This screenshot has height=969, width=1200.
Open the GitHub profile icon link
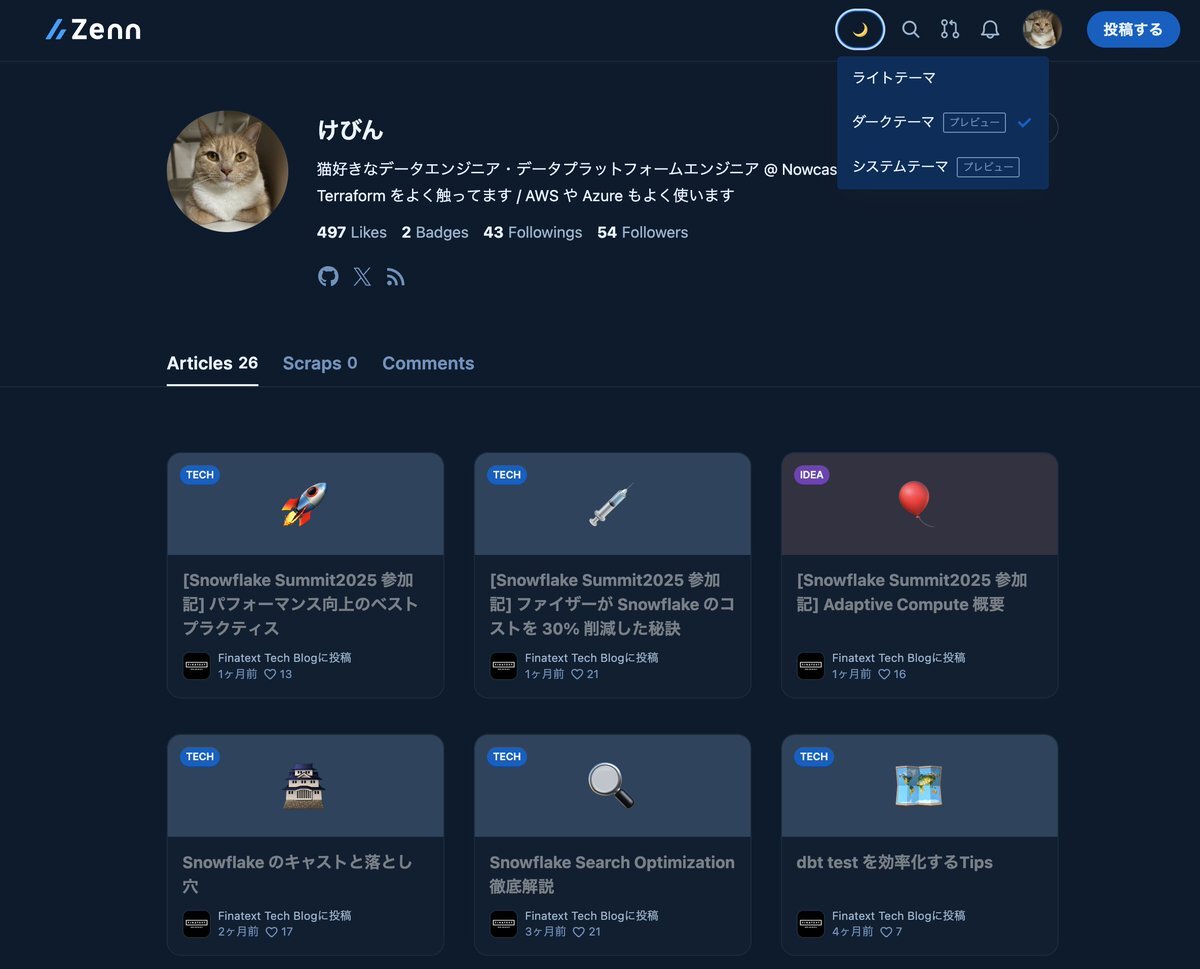tap(328, 277)
